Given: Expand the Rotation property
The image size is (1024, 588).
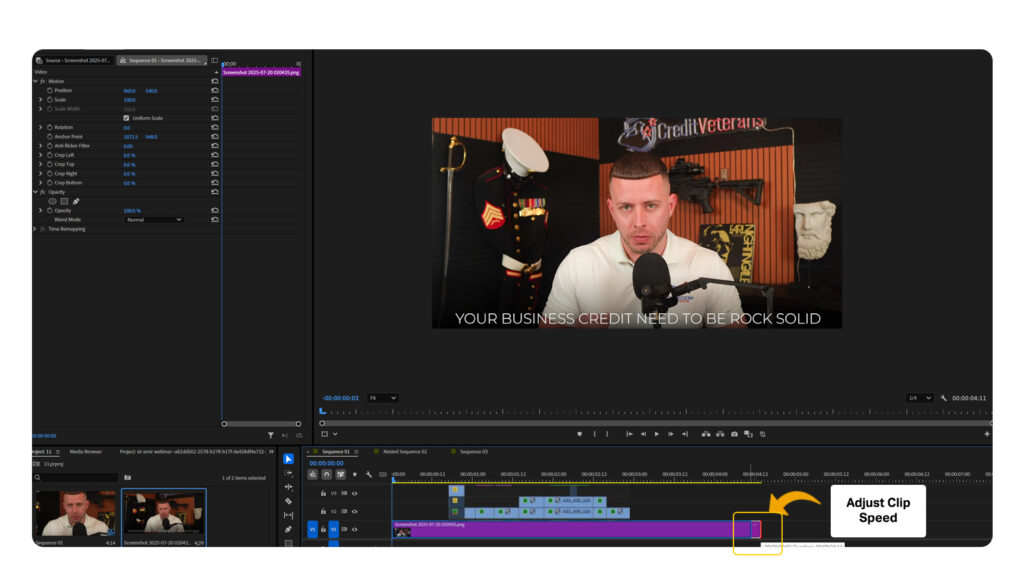Looking at the screenshot, I should (x=40, y=127).
